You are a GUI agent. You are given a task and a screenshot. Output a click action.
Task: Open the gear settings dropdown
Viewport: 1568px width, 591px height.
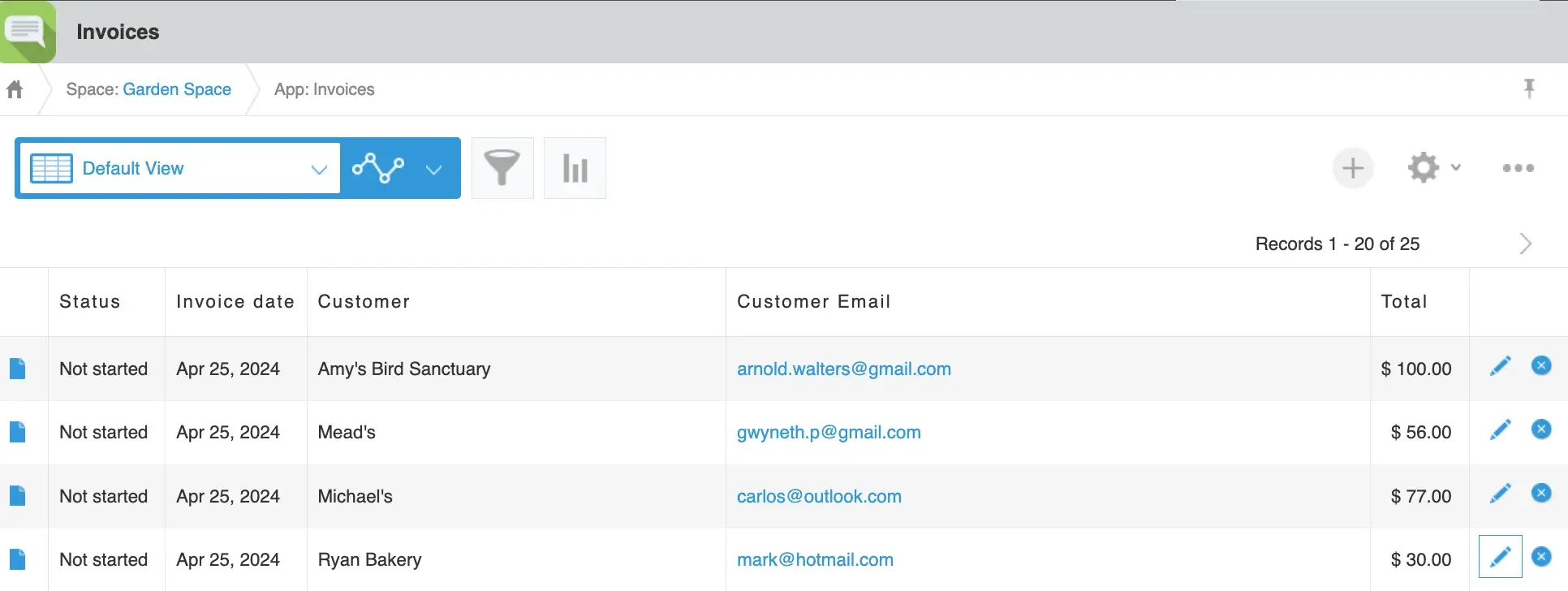(1434, 168)
